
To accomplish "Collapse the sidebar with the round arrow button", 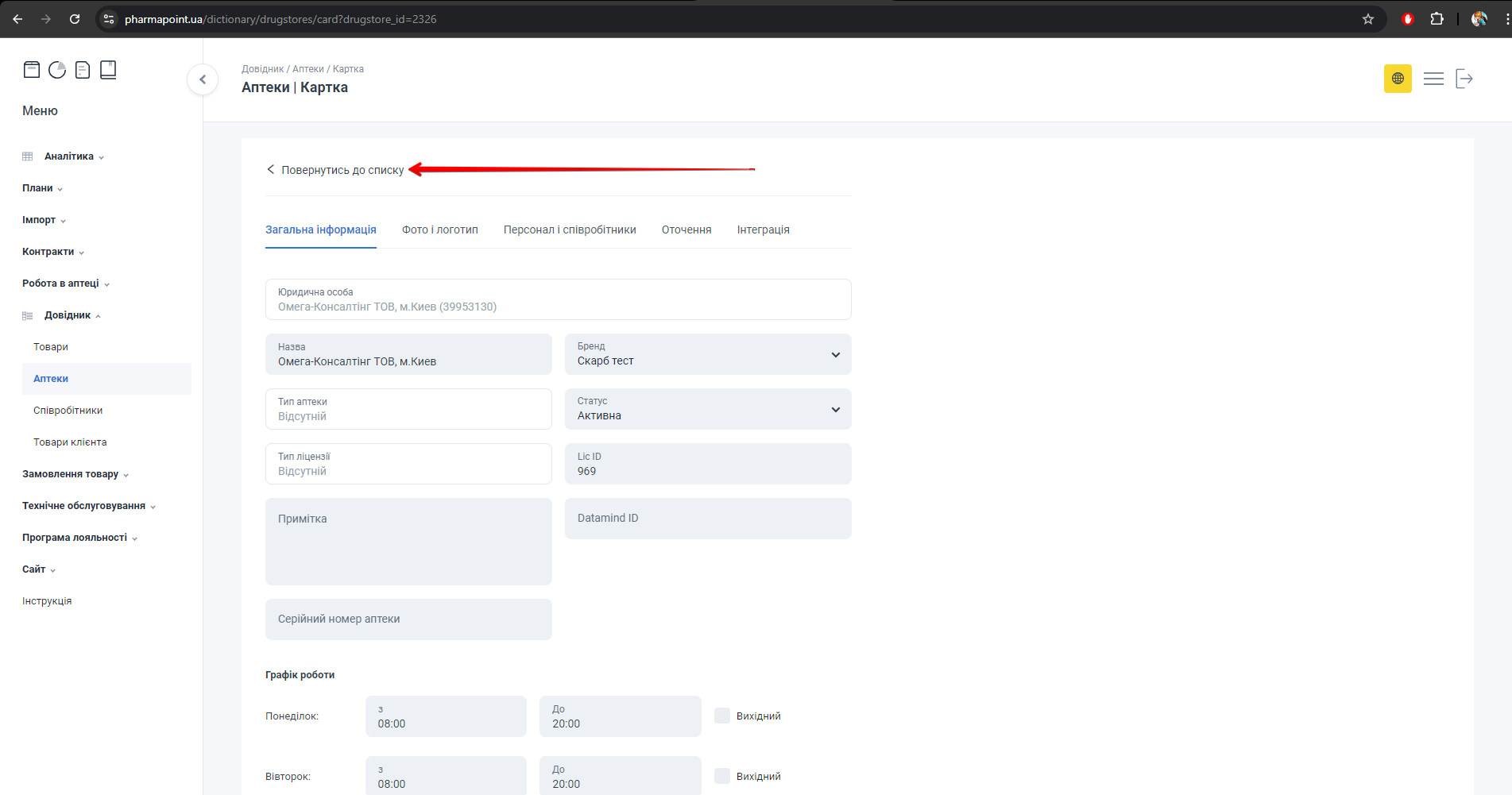I will tap(203, 79).
